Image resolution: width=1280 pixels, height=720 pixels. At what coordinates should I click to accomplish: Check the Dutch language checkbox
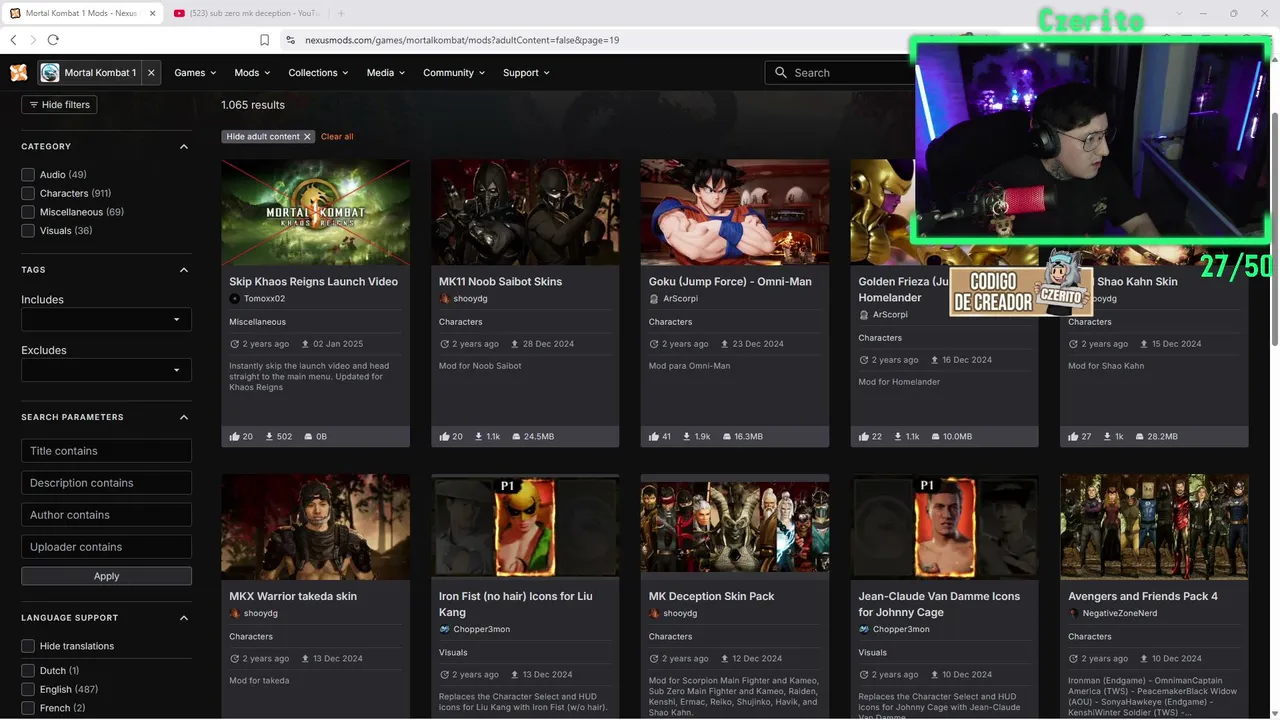pos(28,671)
